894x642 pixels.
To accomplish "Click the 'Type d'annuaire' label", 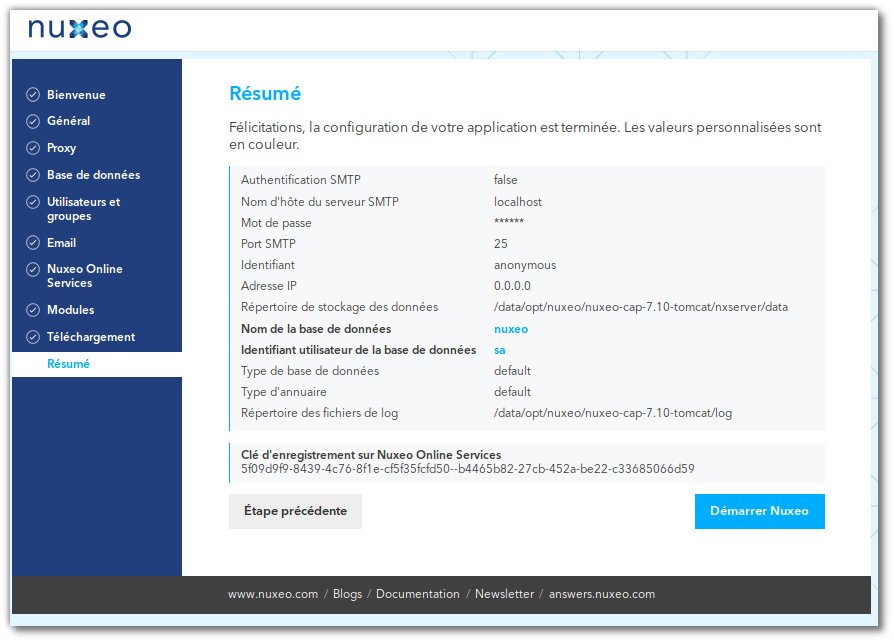I will pyautogui.click(x=283, y=392).
